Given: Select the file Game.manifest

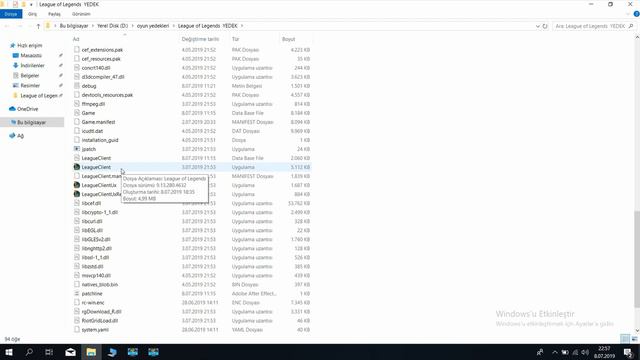Looking at the screenshot, I should click(98, 122).
